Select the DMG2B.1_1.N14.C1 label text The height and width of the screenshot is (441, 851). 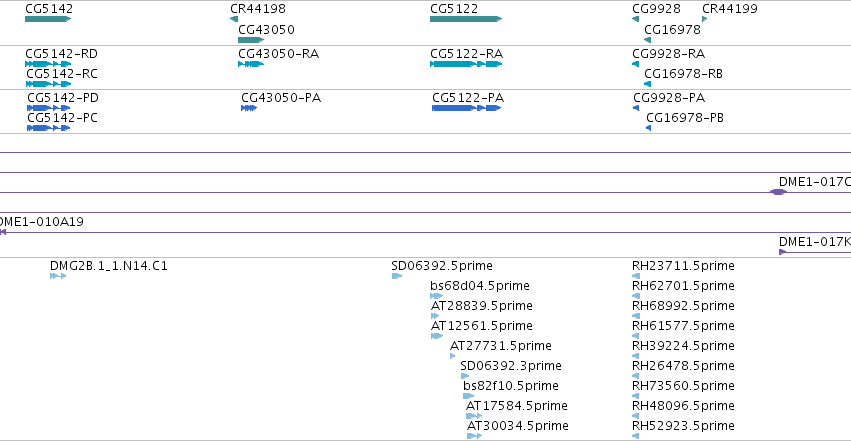(x=109, y=266)
